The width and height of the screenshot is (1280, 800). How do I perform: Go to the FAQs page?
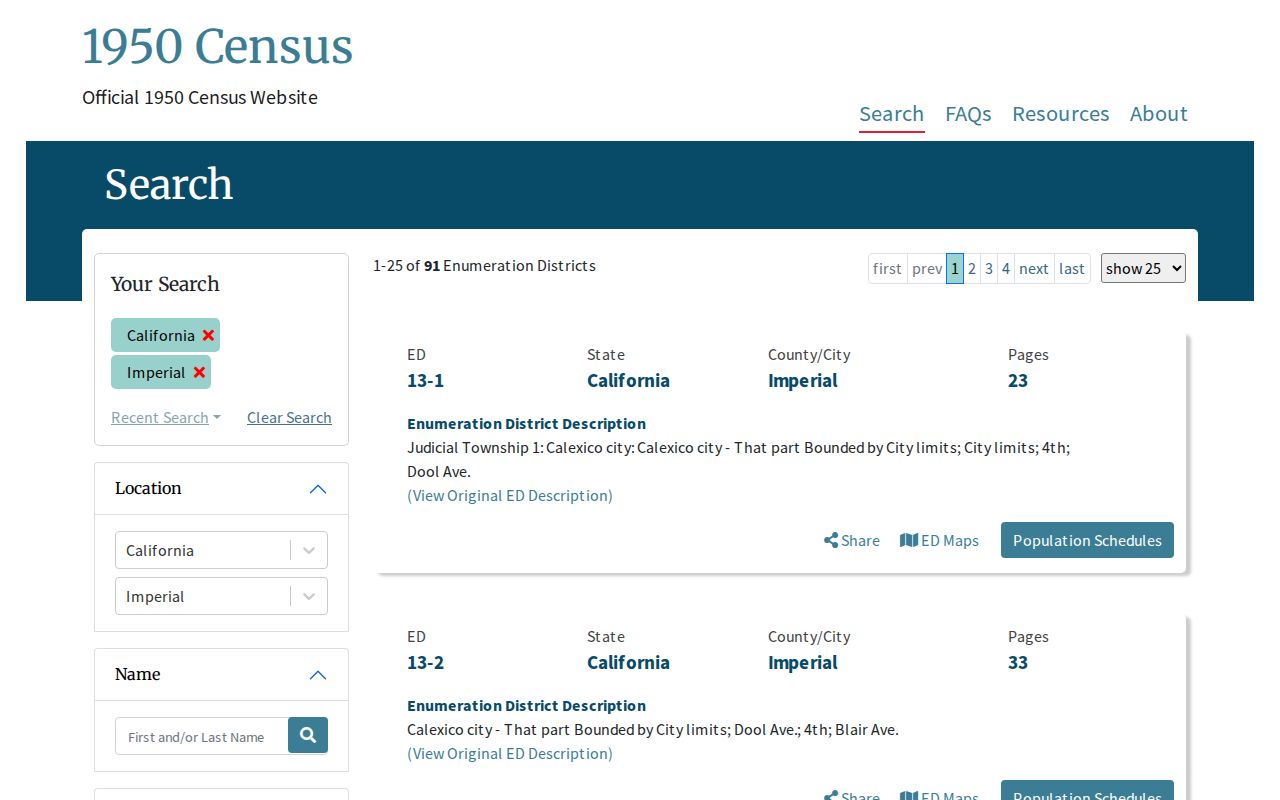click(968, 114)
